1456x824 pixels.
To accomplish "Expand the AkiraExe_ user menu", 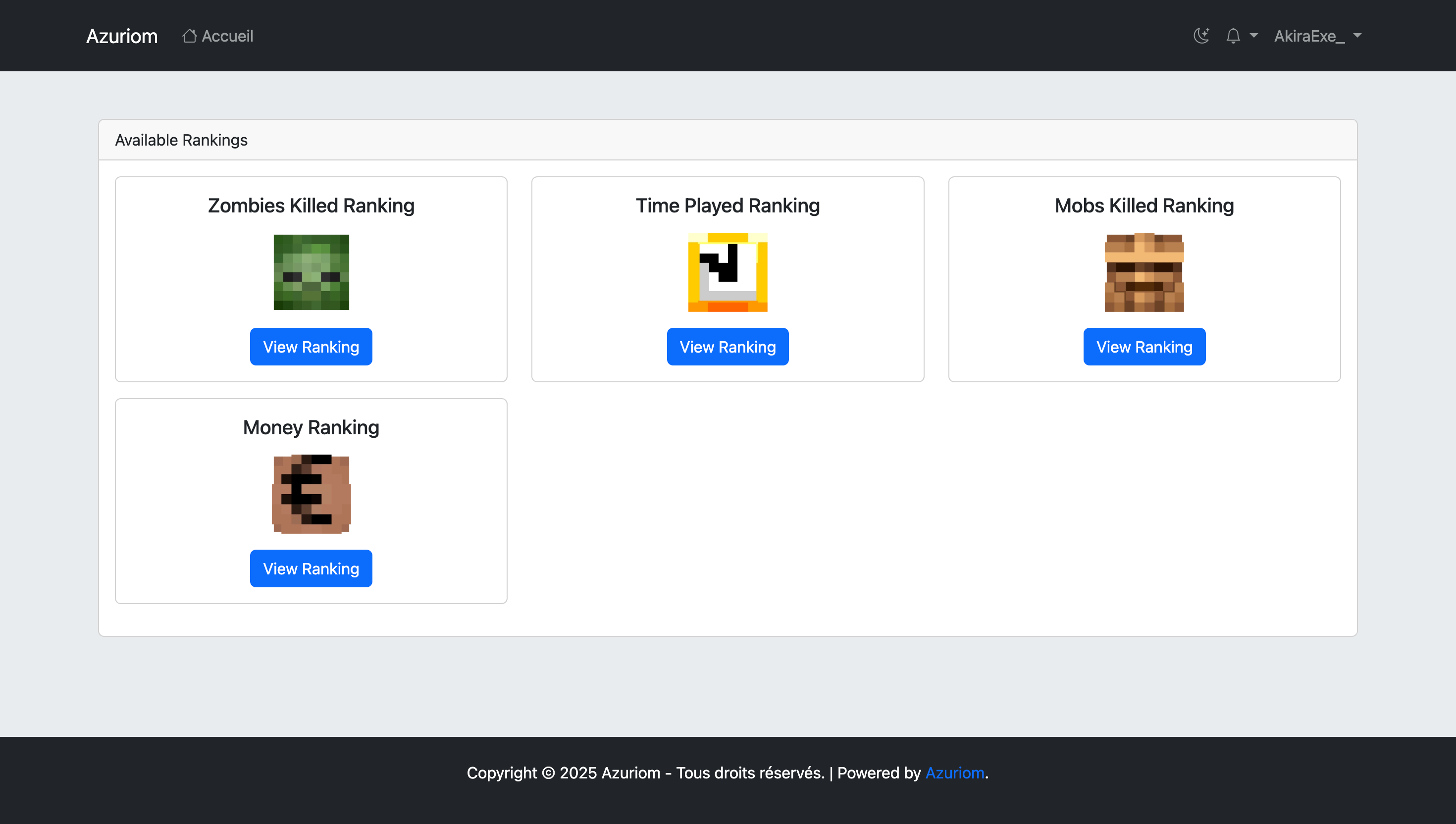I will pos(1318,36).
